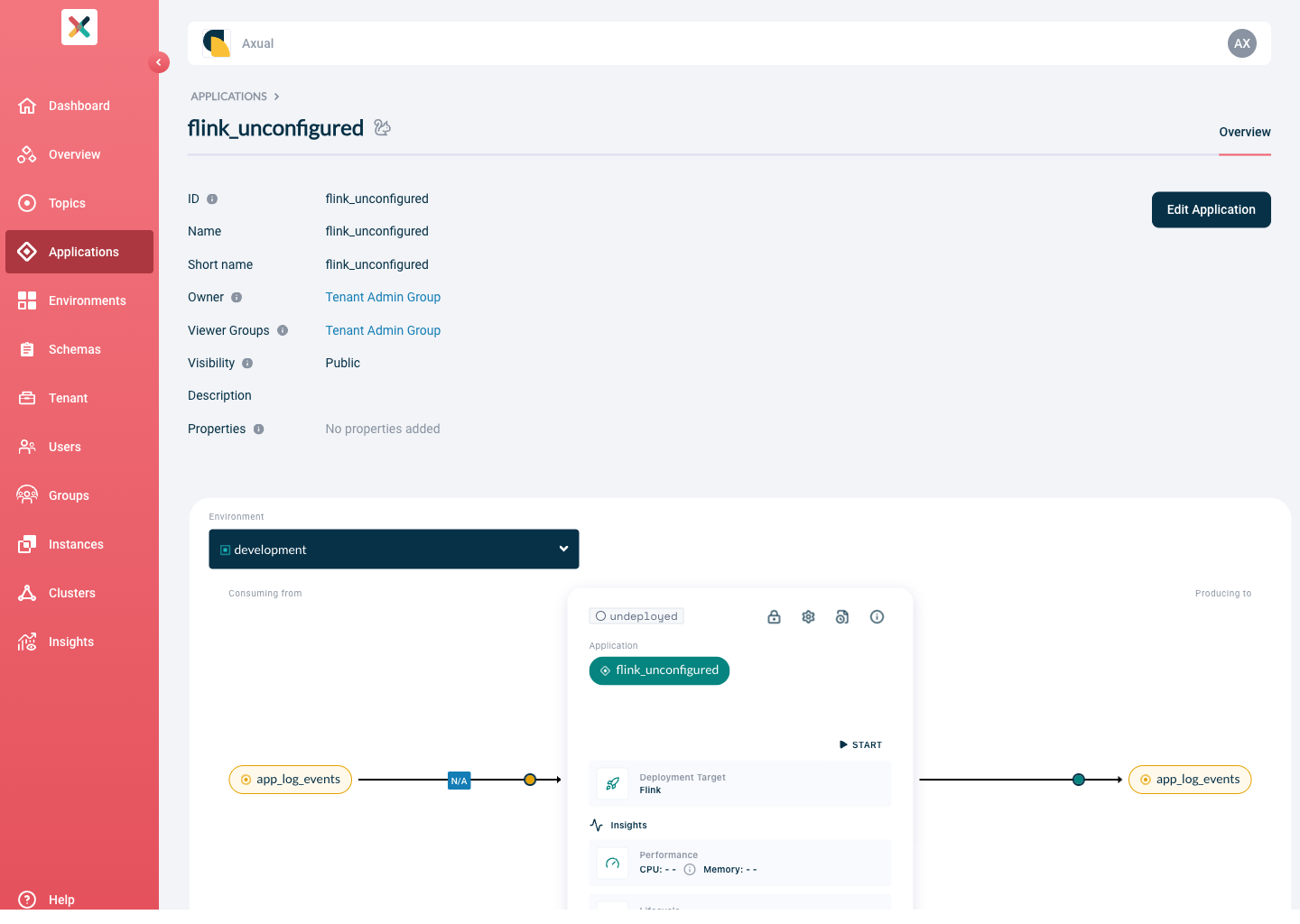
Task: Click the Axual X logo in sidebar
Action: point(79,27)
